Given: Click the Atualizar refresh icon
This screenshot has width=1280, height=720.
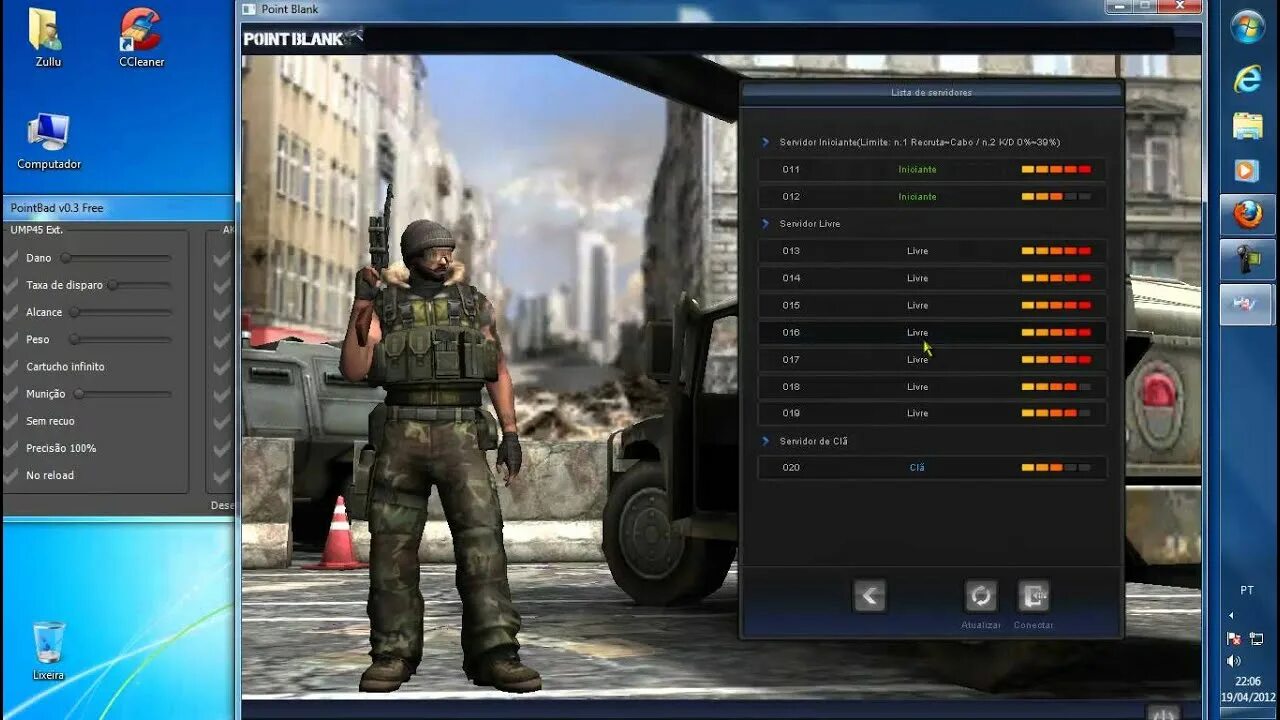Looking at the screenshot, I should click(981, 596).
